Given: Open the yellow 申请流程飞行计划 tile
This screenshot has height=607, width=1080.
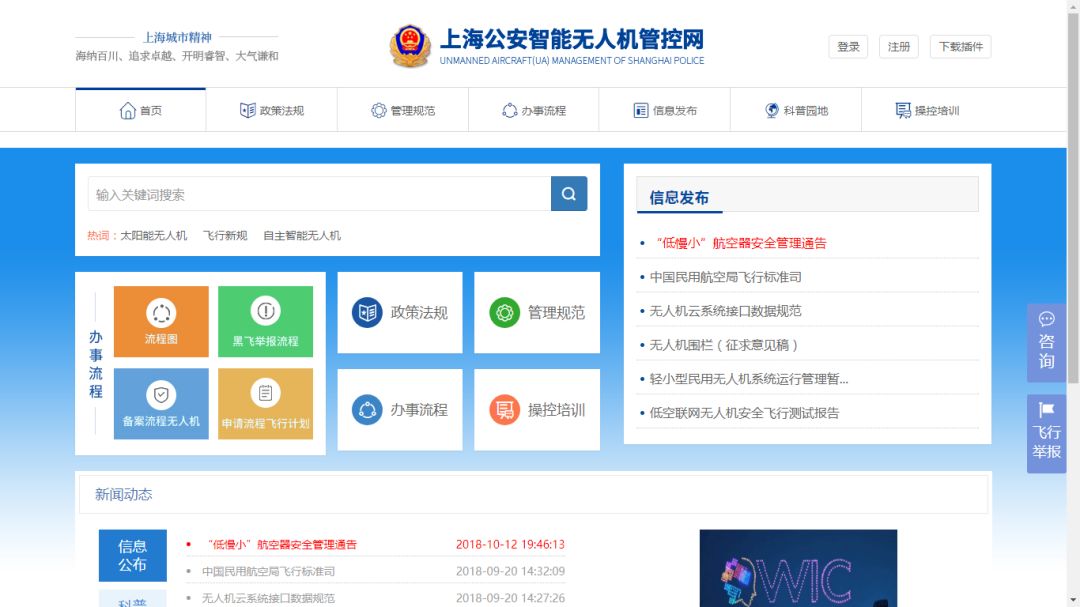Looking at the screenshot, I should point(265,404).
